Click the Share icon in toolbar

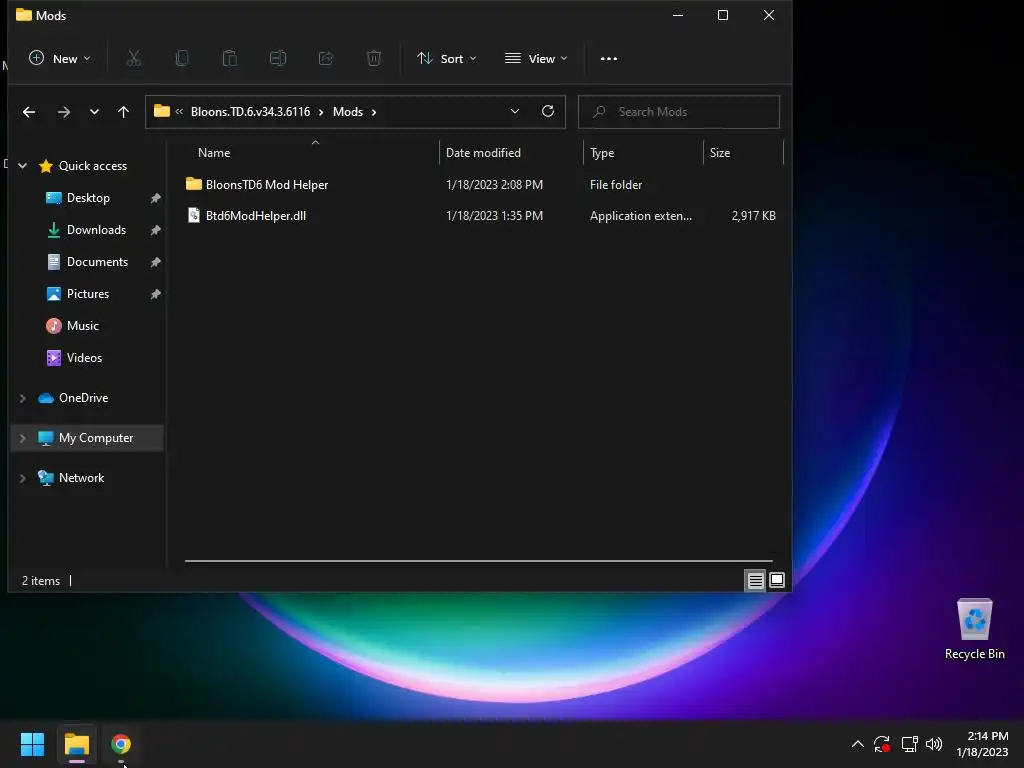326,59
